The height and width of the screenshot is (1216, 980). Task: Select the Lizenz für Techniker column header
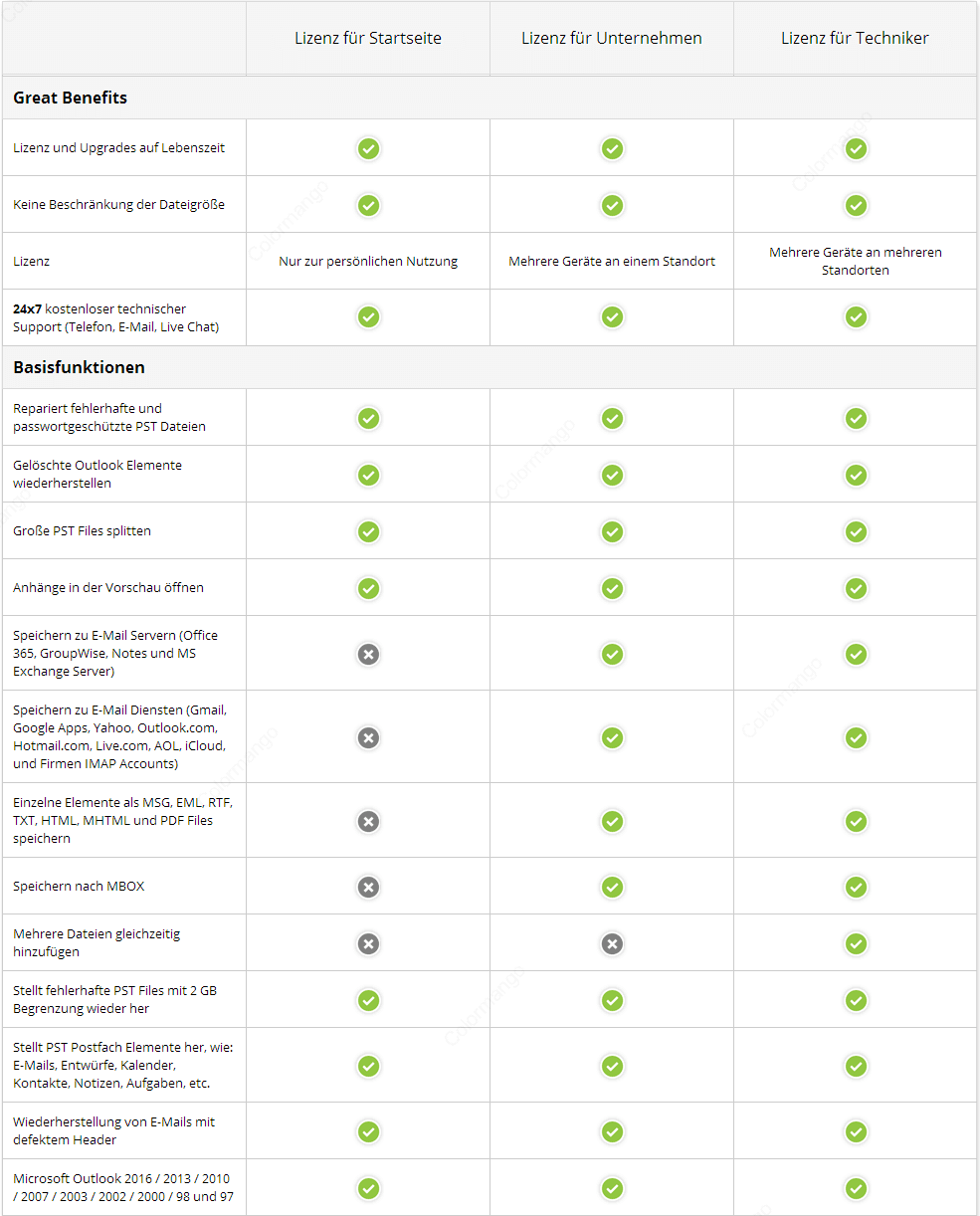855,38
